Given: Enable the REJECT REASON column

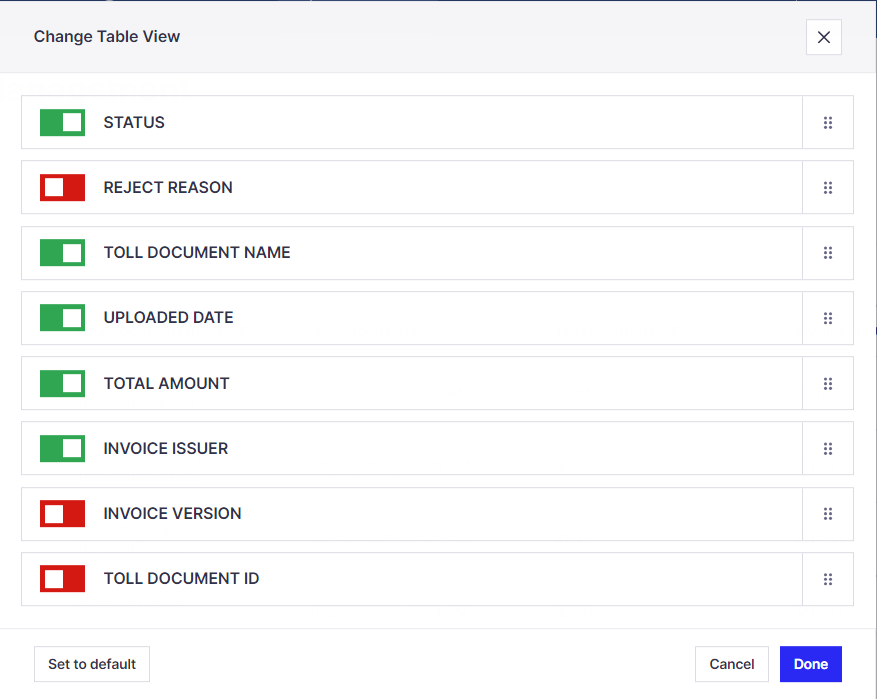Looking at the screenshot, I should [x=62, y=187].
